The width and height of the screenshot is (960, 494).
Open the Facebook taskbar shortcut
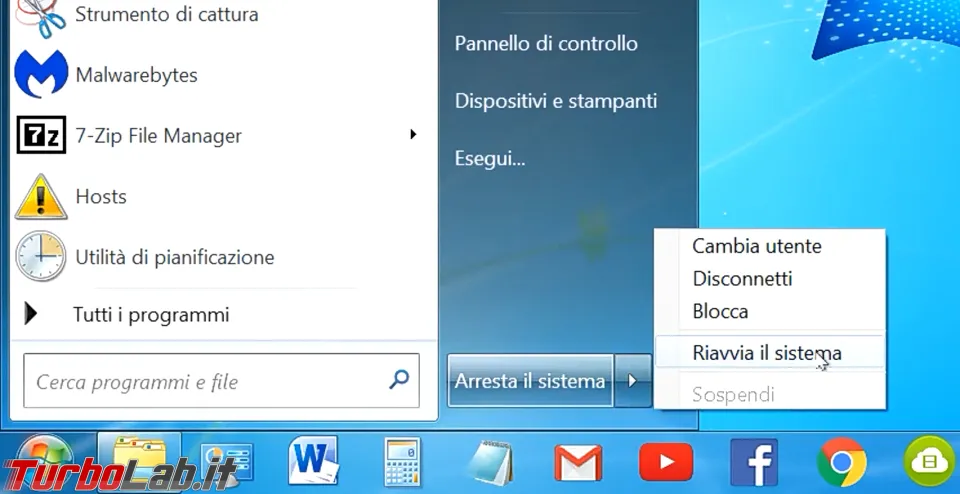(x=754, y=462)
